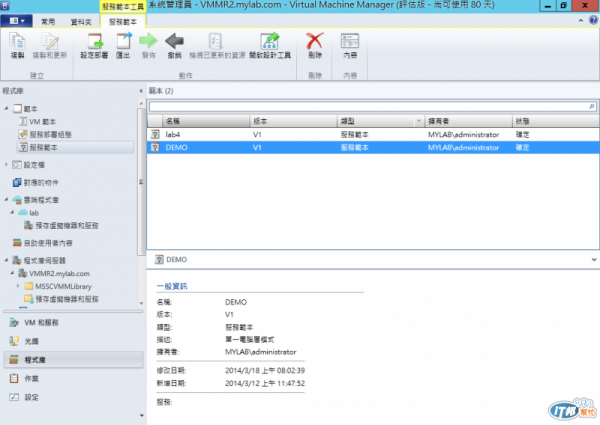Open the blue application menu dropdown
The image size is (600, 425).
click(16, 21)
